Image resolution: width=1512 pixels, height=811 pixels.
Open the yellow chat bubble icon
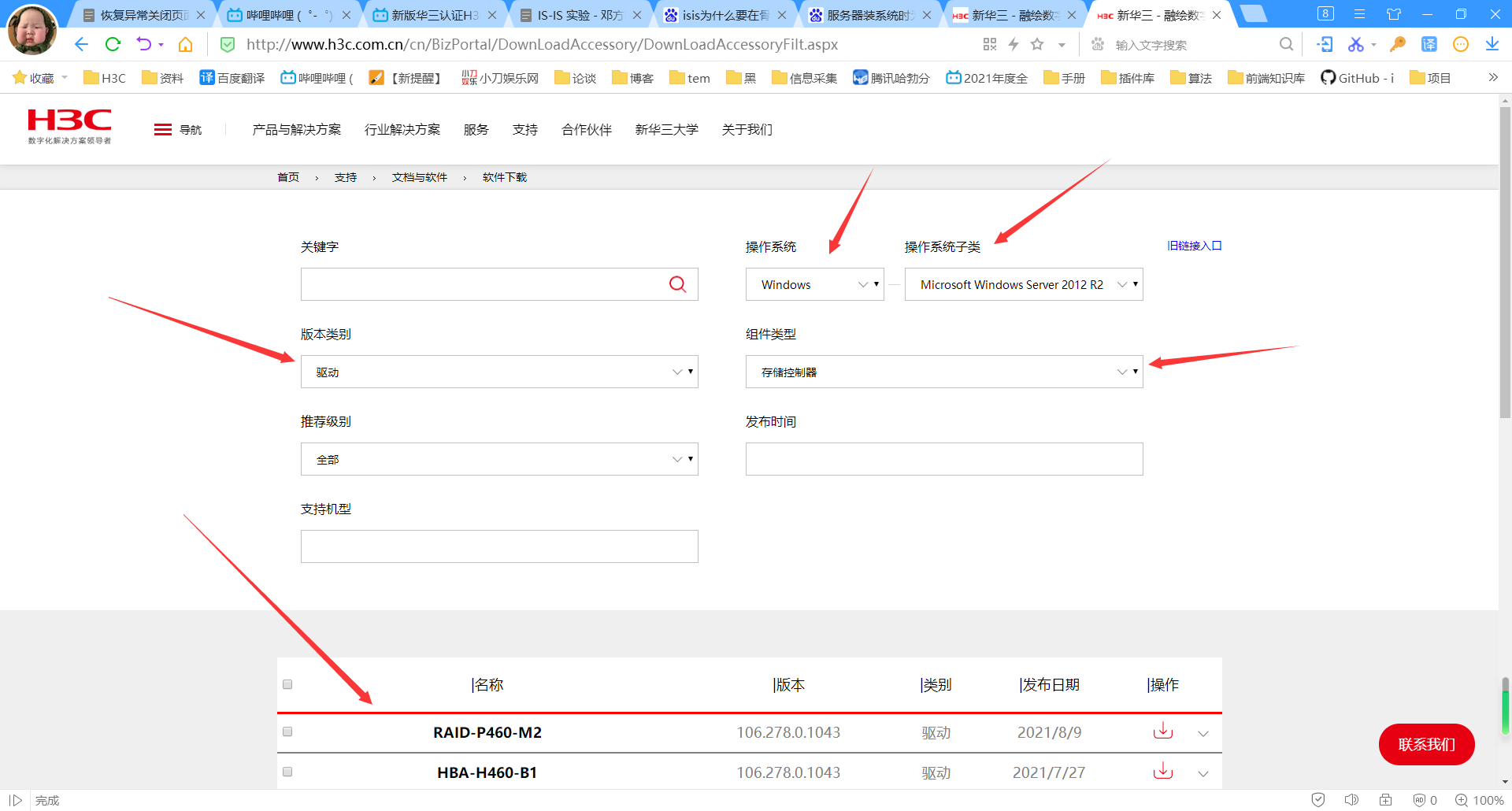click(1461, 44)
